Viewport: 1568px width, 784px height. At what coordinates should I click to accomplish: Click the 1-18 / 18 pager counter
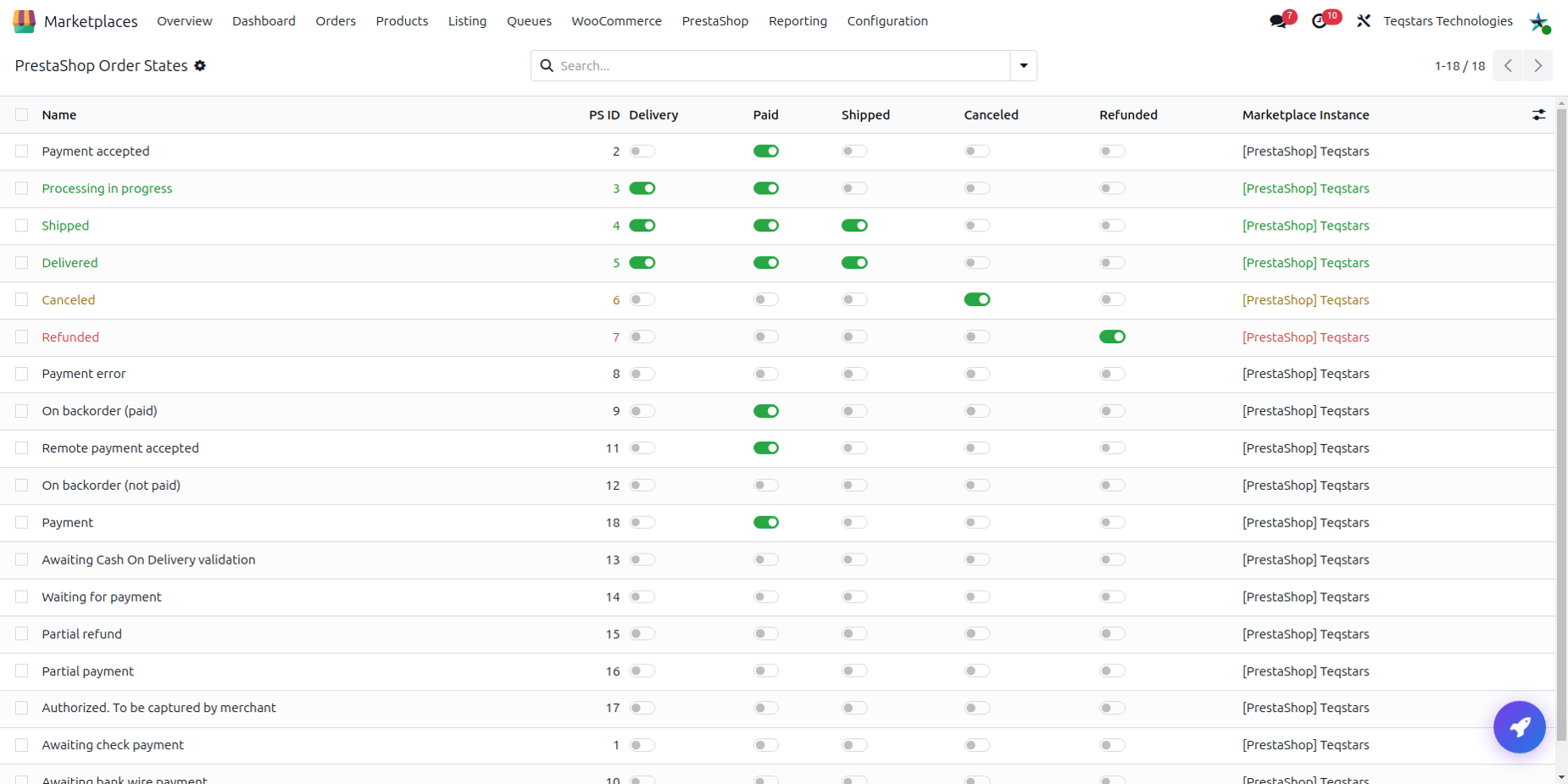pyautogui.click(x=1460, y=66)
